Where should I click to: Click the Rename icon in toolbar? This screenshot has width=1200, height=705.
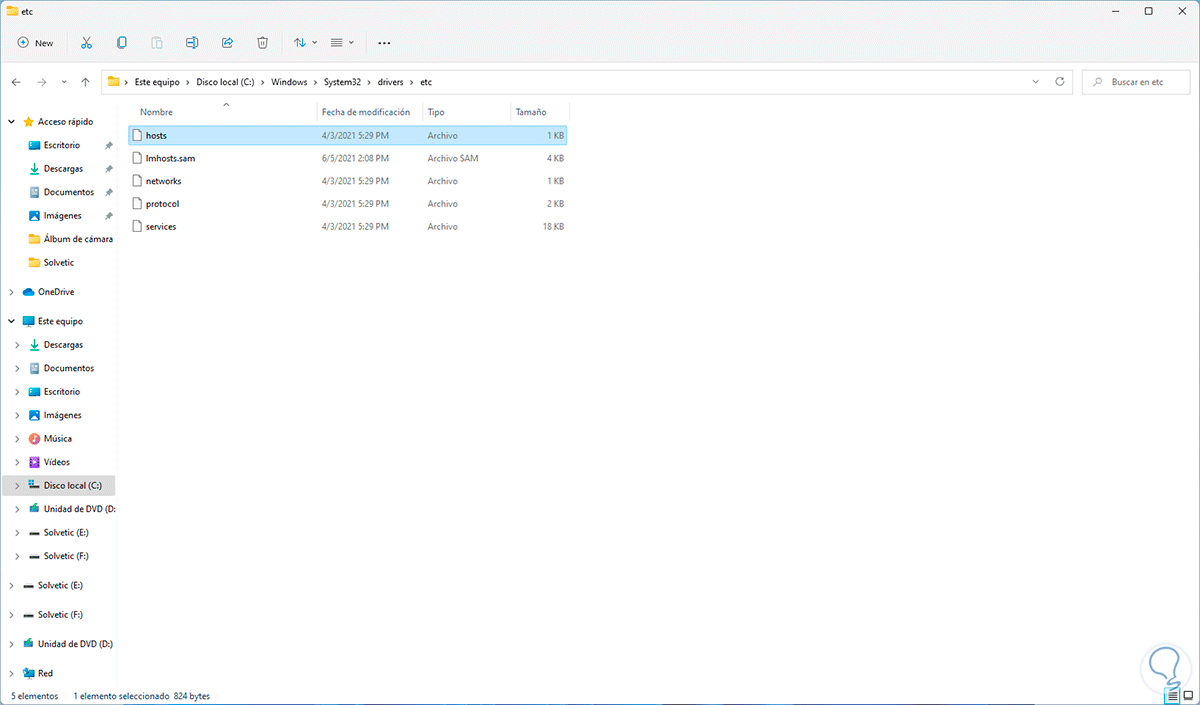click(192, 43)
